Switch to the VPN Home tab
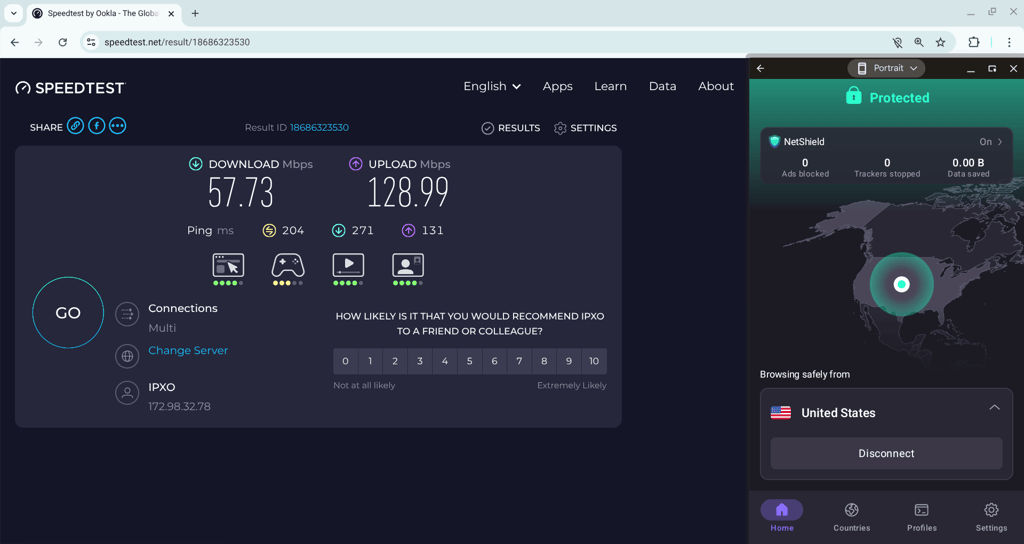The height and width of the screenshot is (544, 1024). [782, 517]
